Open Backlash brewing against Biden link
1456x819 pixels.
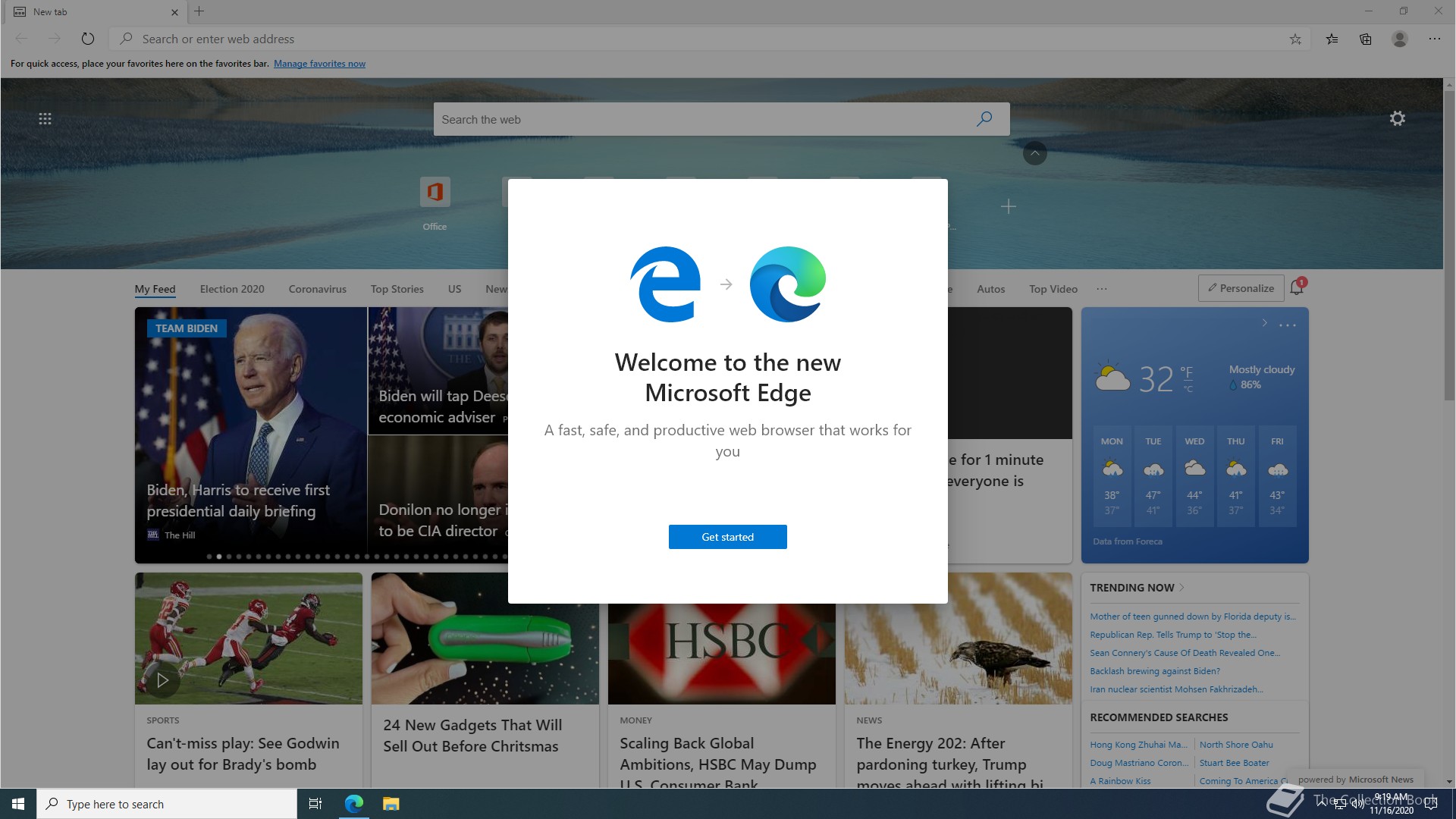(x=1155, y=671)
